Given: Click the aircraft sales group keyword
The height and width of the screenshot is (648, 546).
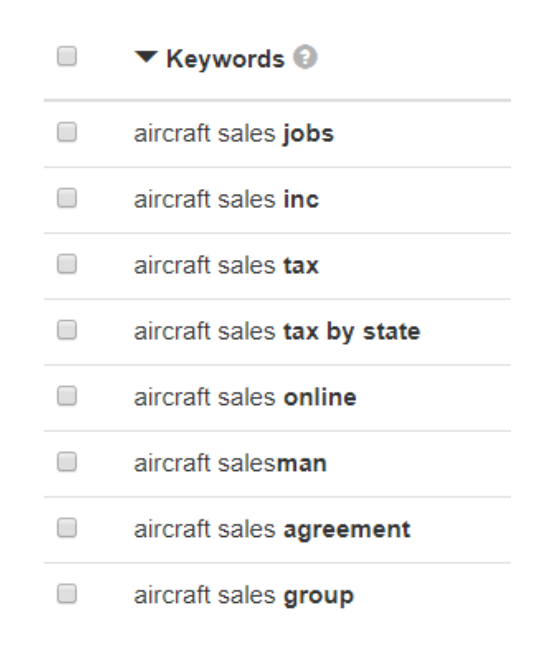Looking at the screenshot, I should (x=244, y=596).
